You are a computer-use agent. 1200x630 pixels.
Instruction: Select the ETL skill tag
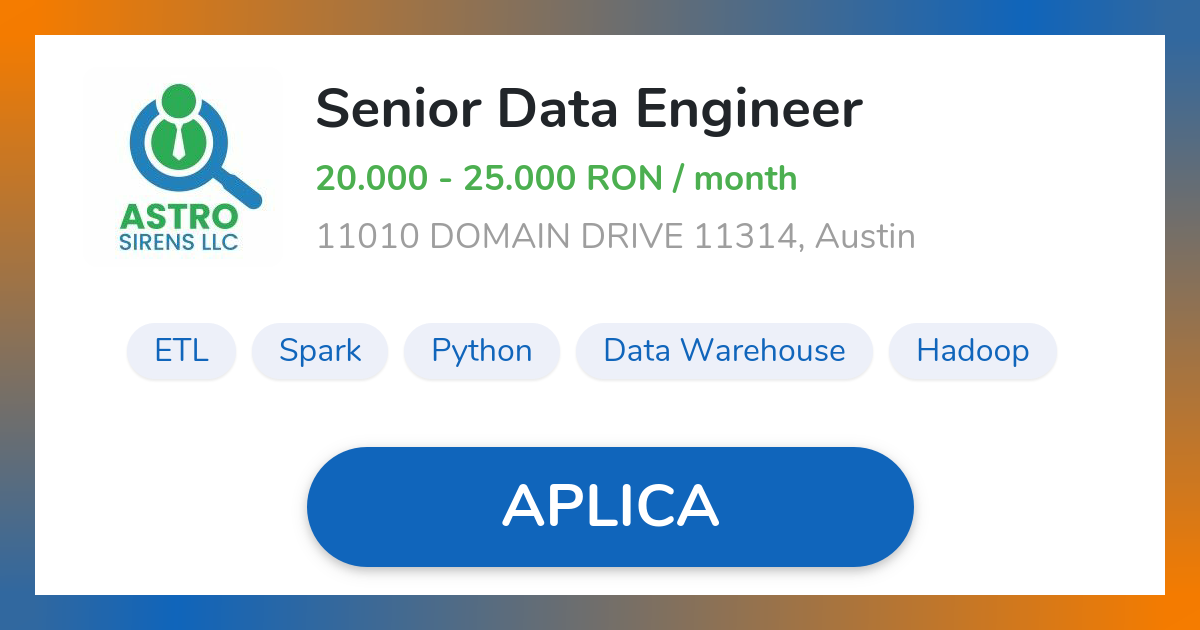(x=181, y=351)
